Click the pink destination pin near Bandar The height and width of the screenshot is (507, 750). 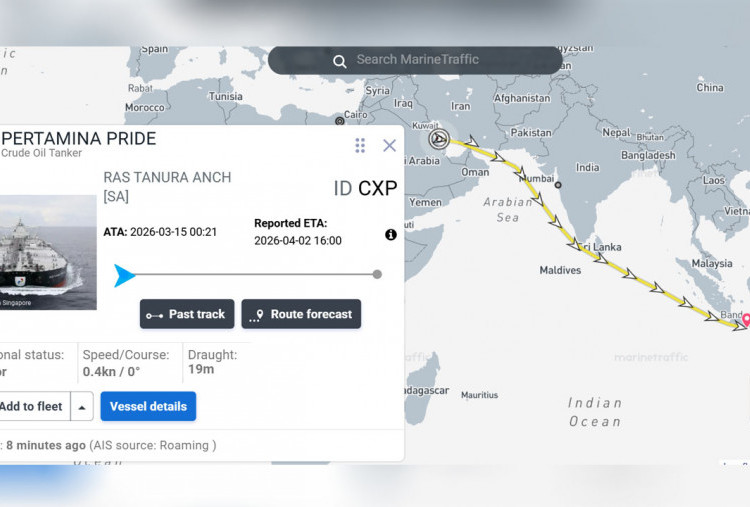click(746, 320)
